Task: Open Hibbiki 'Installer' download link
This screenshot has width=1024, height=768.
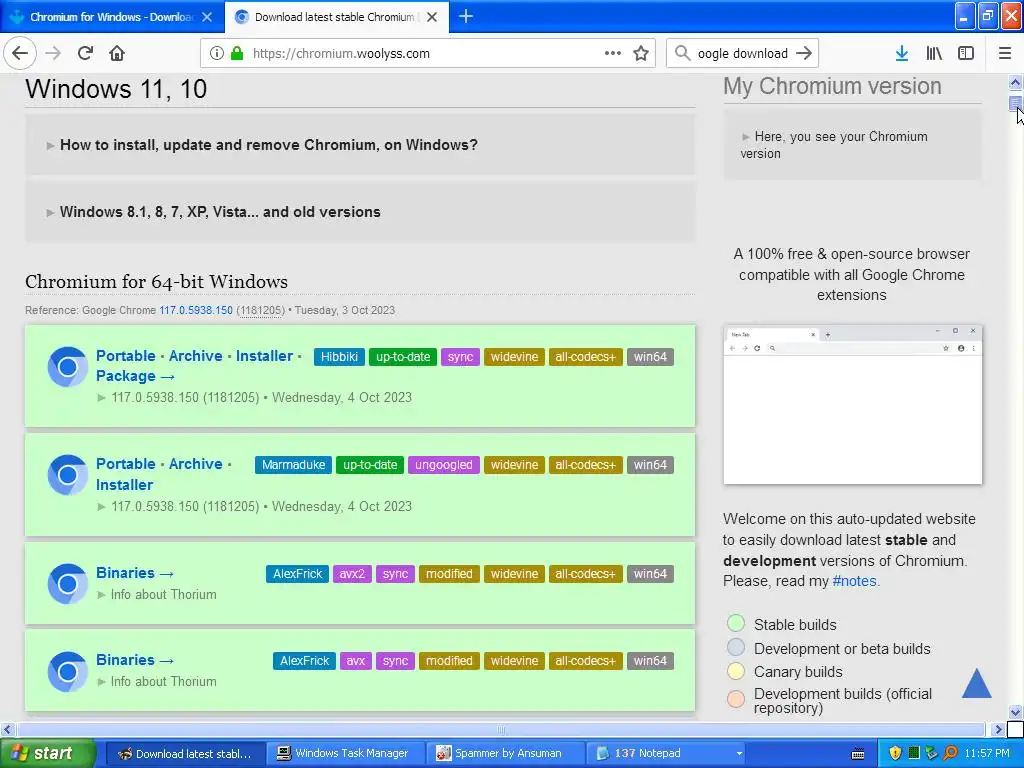Action: tap(264, 356)
